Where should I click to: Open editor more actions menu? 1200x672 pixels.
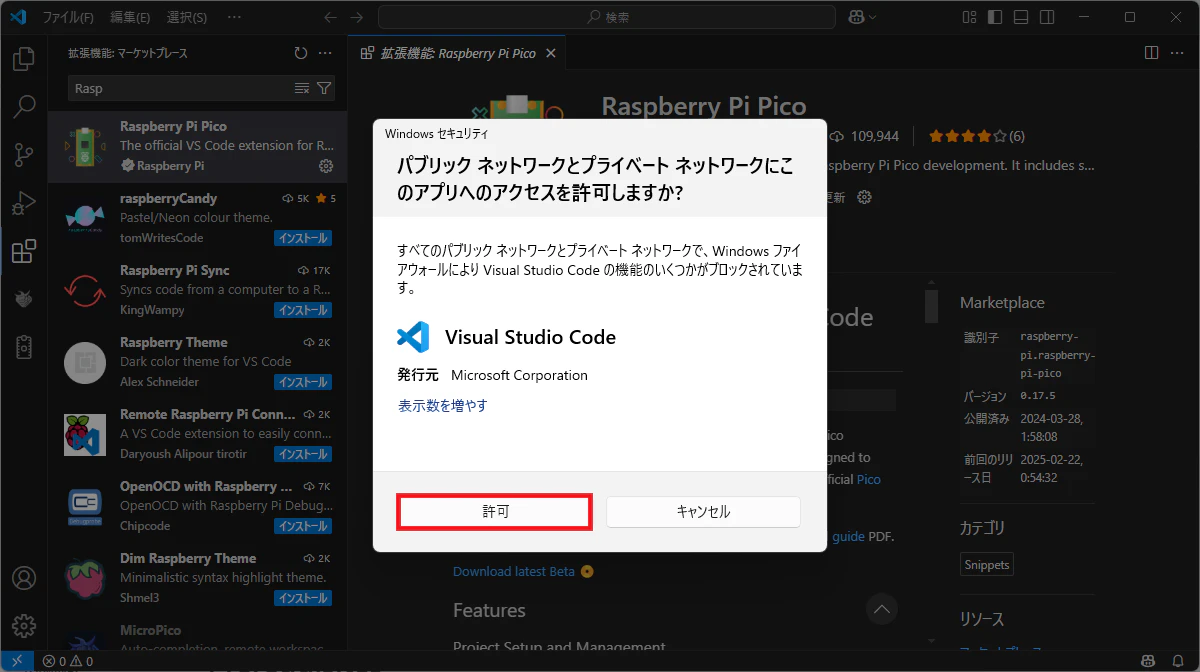click(x=1176, y=53)
